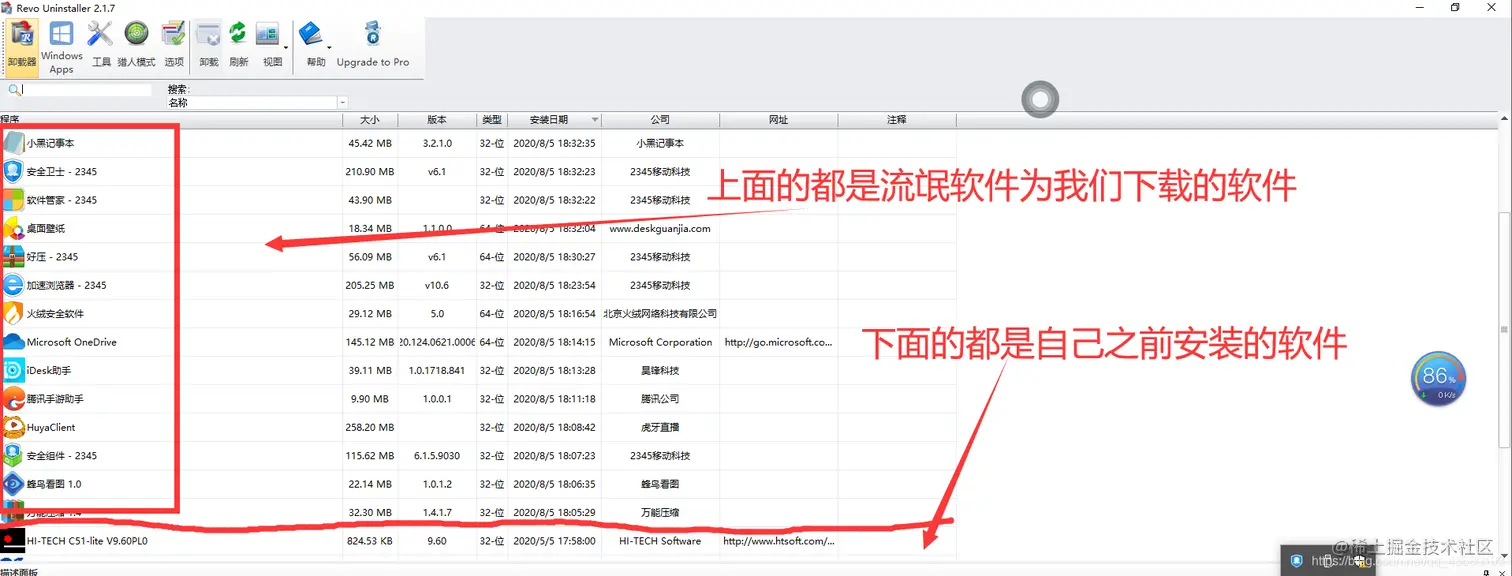Sort by the 类型 column header
Image resolution: width=1512 pixels, height=576 pixels.
[491, 120]
